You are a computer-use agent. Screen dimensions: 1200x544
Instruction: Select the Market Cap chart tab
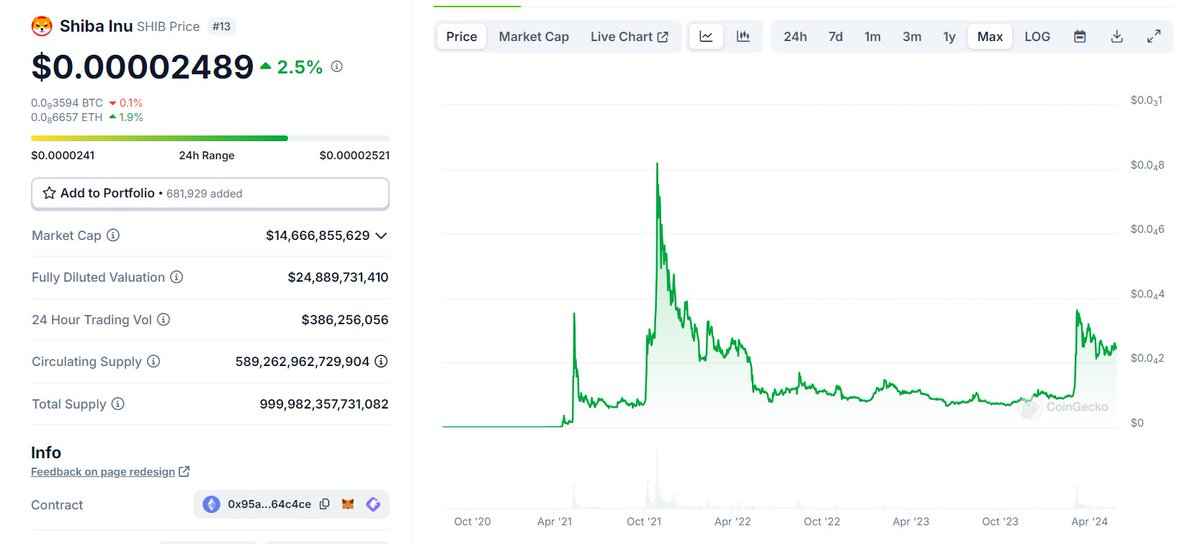[x=534, y=37]
